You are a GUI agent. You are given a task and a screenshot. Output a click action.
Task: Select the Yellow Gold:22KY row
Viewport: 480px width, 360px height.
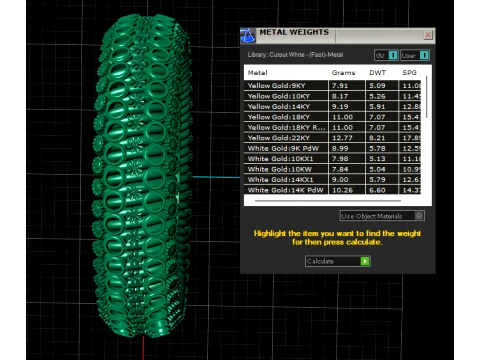click(332, 138)
